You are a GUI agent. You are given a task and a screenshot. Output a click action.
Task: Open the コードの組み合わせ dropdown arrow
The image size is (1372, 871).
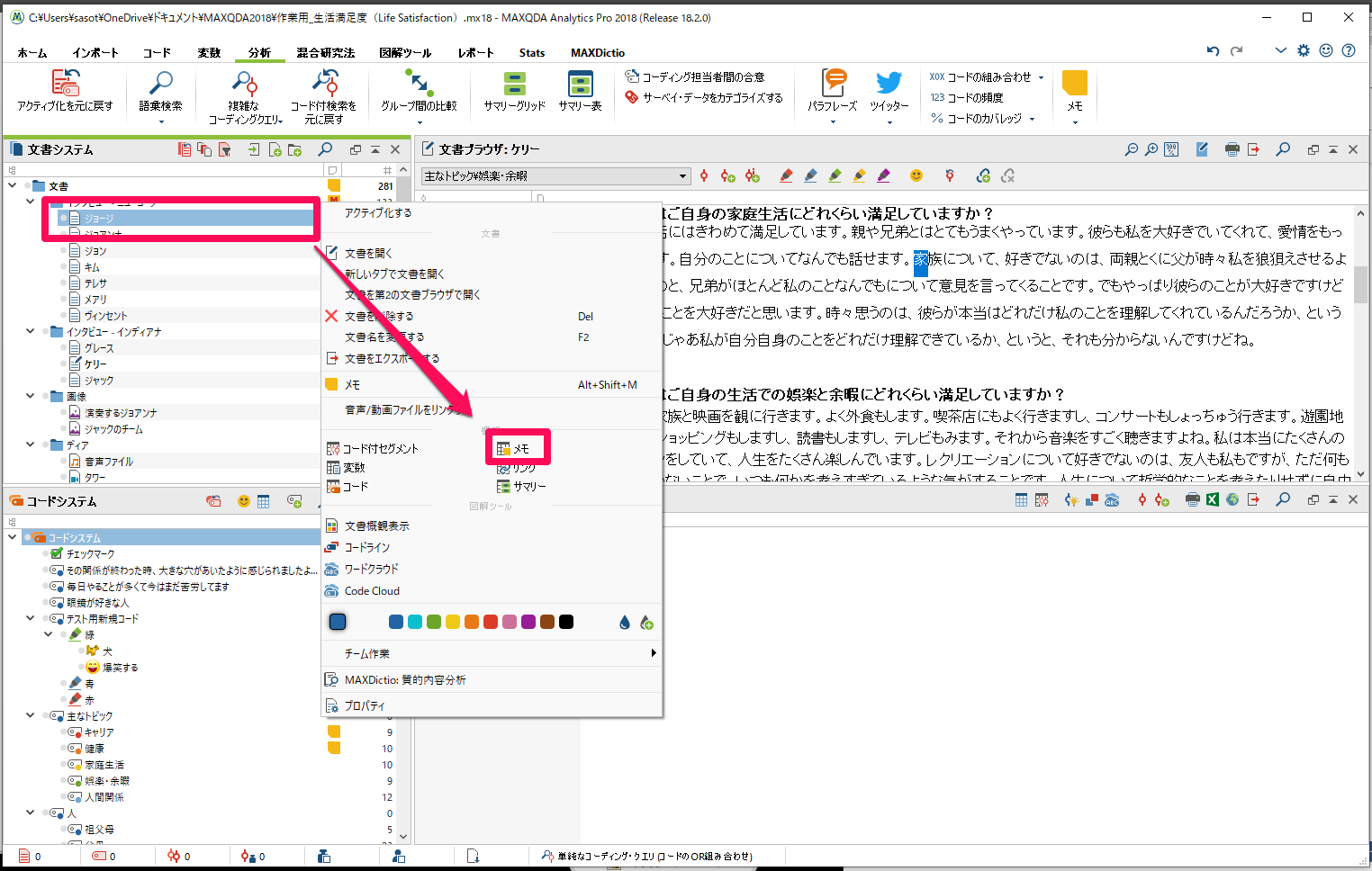point(1041,77)
